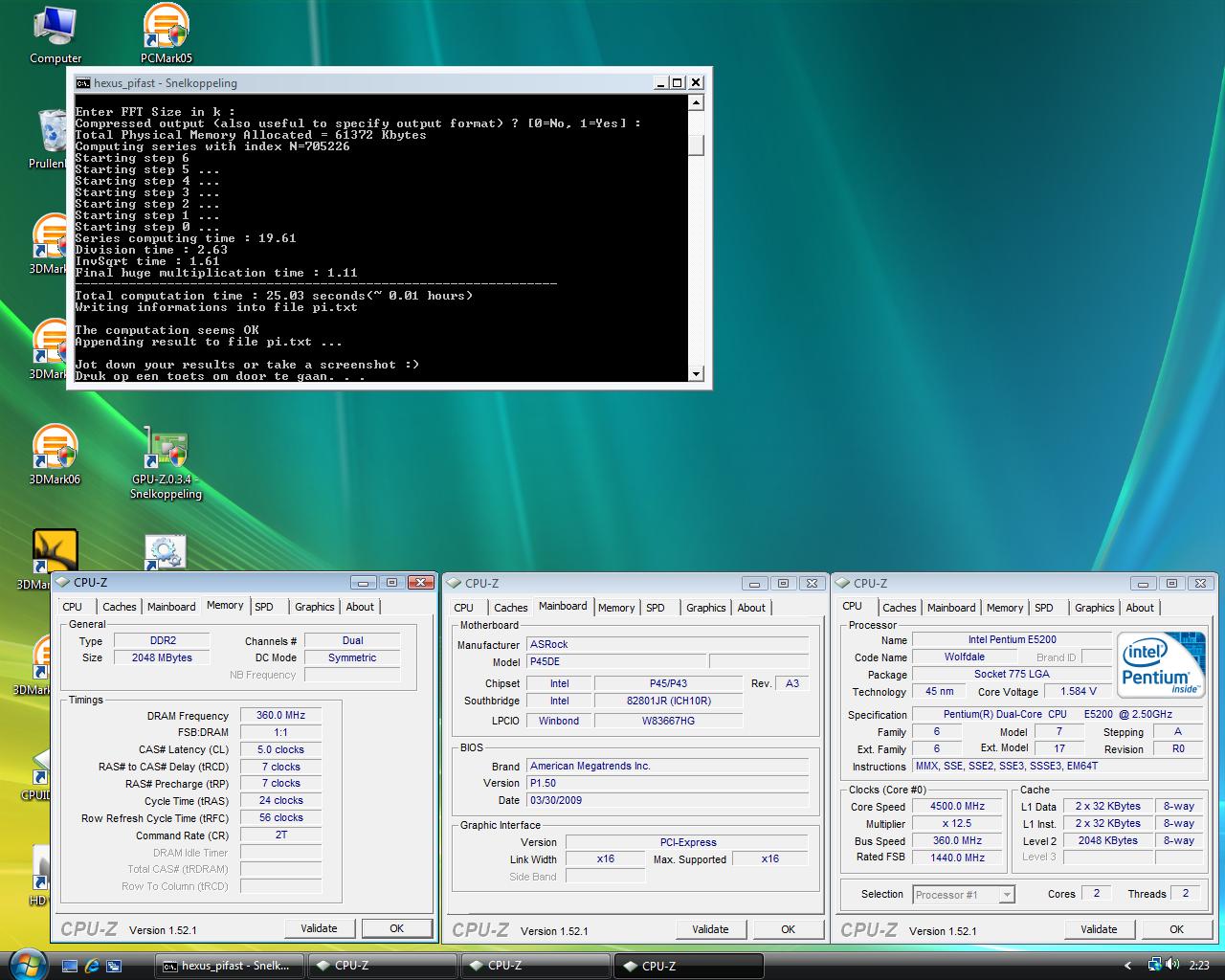Click the Memory size 2048 MBytes field
The width and height of the screenshot is (1225, 980).
(x=162, y=657)
